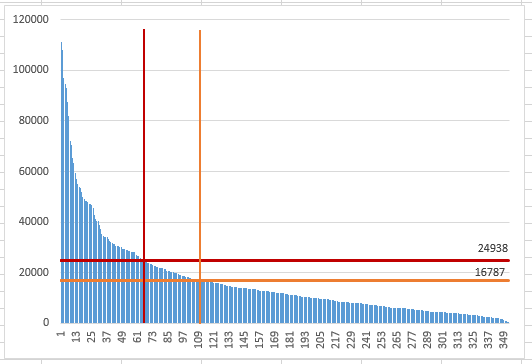Click the 100000 vertical axis label
The image size is (532, 364).
coord(31,70)
